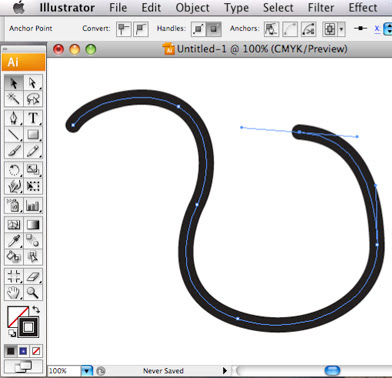Open the Illustrator application menu

coord(67,8)
